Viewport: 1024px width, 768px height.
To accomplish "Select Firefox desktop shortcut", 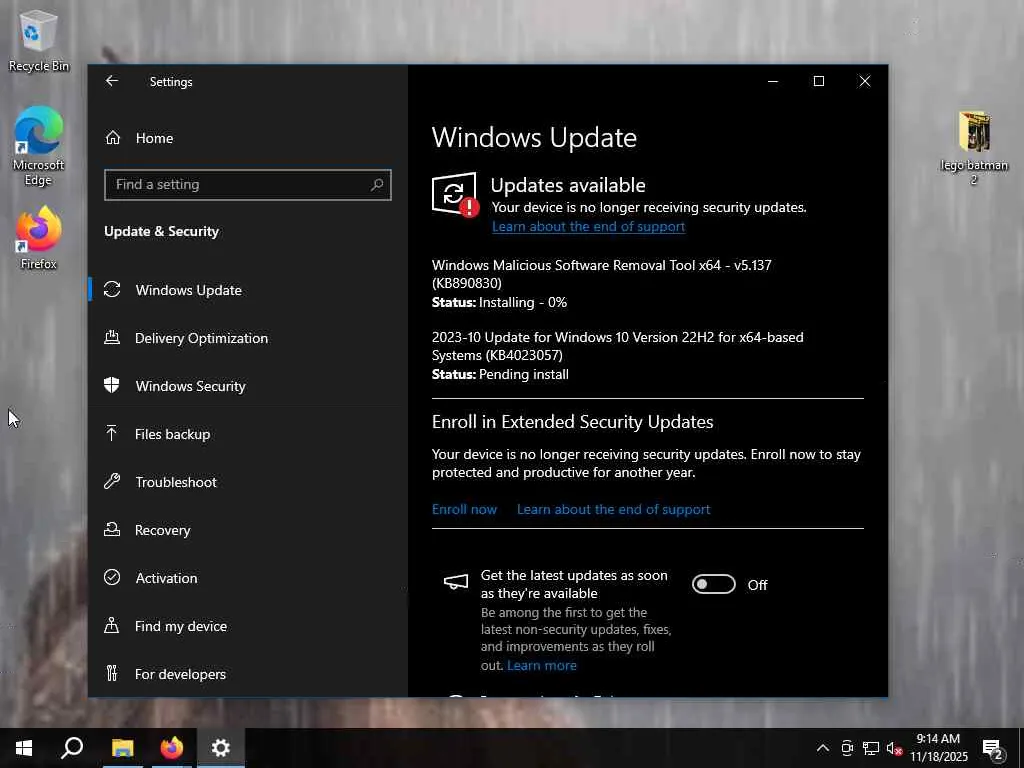I will 39,238.
